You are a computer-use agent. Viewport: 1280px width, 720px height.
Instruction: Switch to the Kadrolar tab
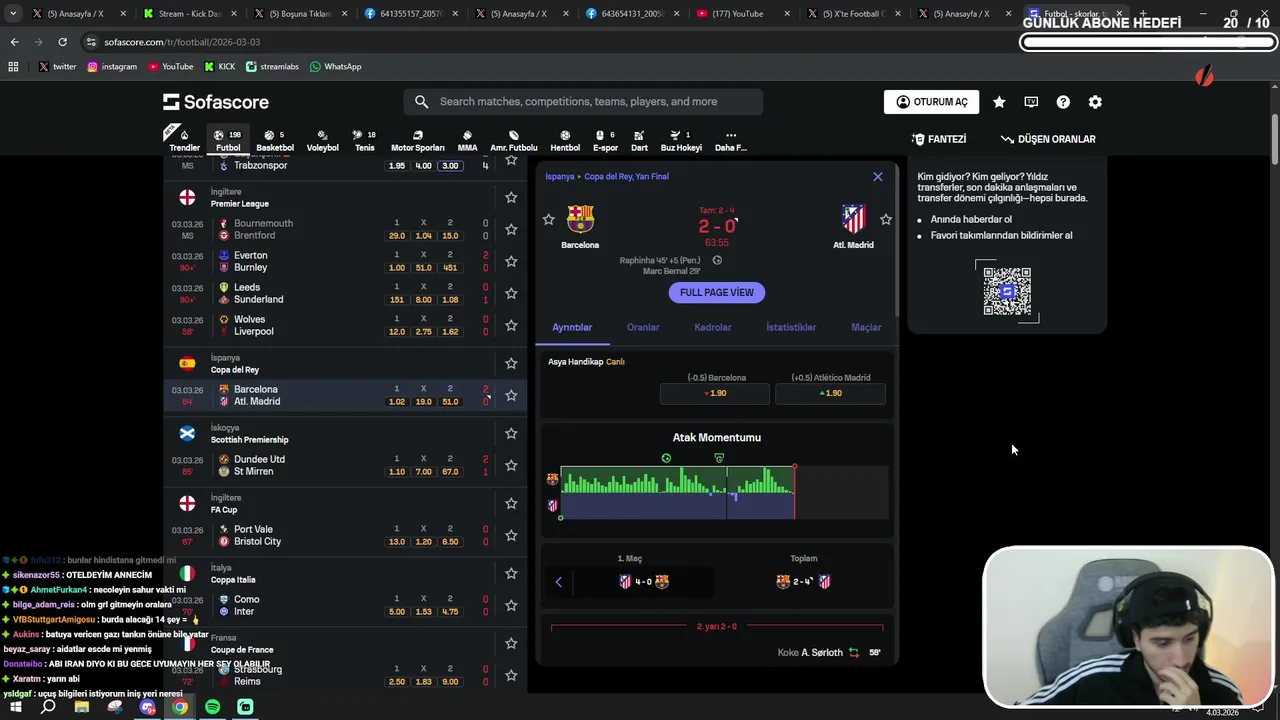coord(713,327)
